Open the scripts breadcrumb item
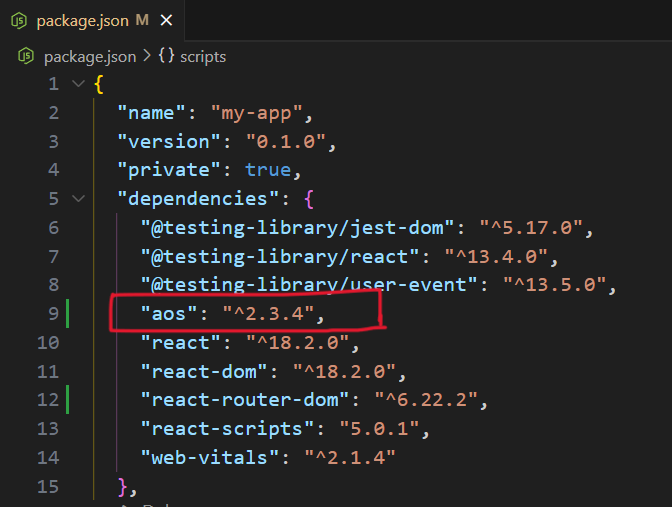The image size is (672, 507). tap(203, 57)
